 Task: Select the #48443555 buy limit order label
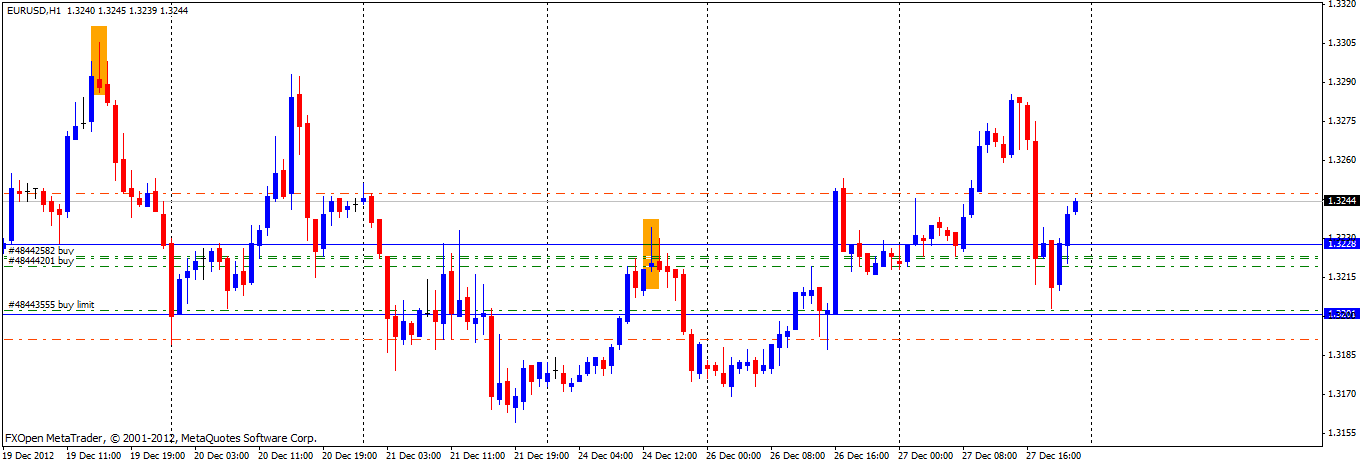(x=51, y=304)
